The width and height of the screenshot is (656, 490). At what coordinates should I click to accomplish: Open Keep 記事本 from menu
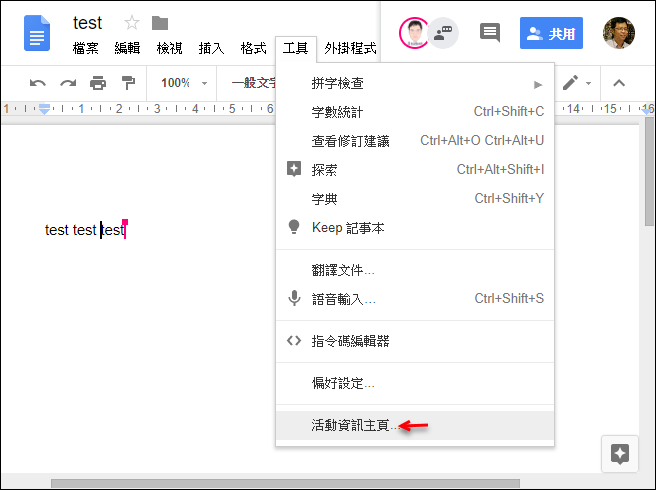[x=415, y=227]
